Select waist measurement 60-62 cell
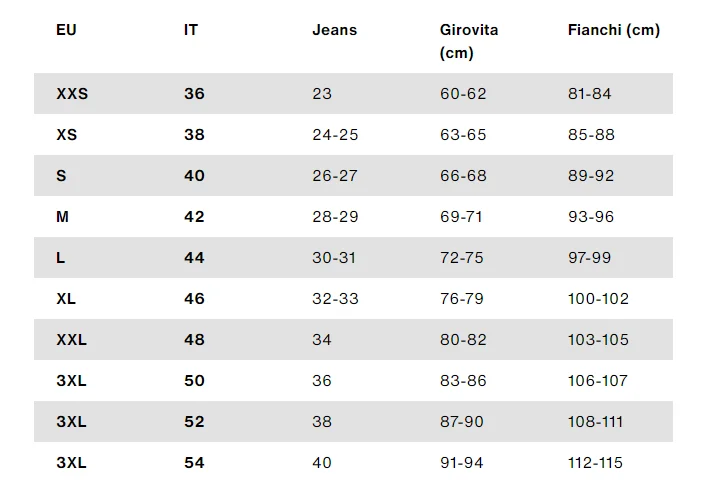 click(x=463, y=94)
